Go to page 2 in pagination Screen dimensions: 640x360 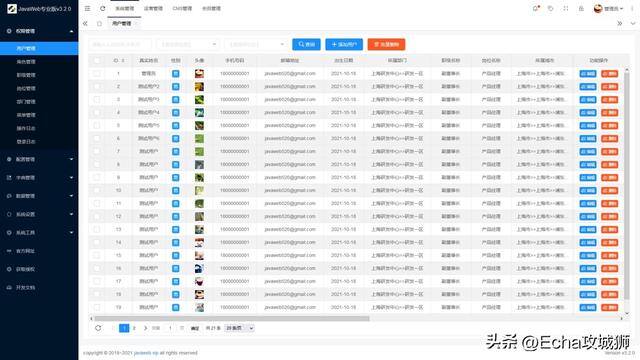pos(134,328)
